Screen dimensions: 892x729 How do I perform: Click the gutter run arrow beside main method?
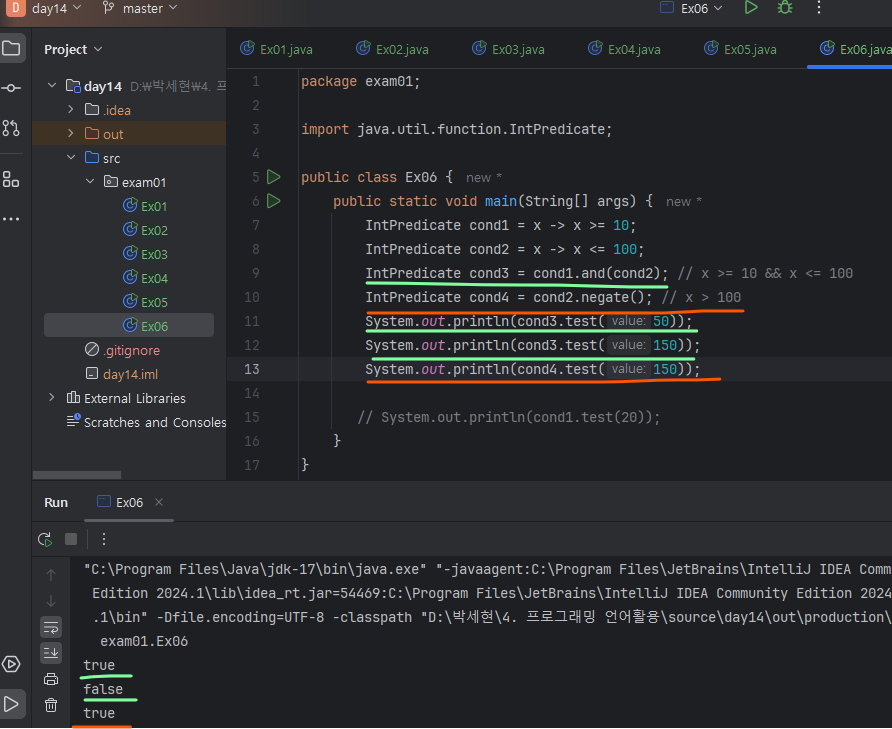pyautogui.click(x=274, y=201)
